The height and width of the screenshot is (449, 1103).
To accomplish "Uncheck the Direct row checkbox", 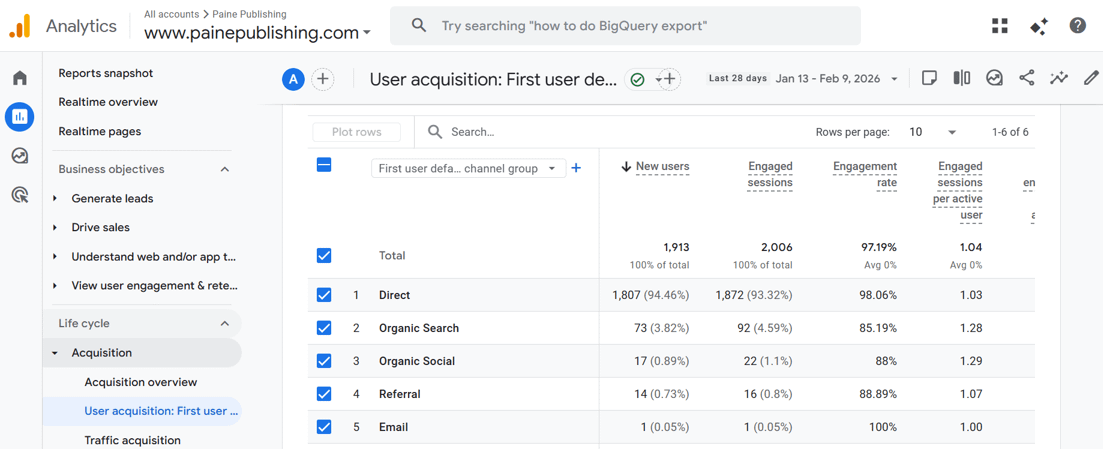I will click(324, 295).
